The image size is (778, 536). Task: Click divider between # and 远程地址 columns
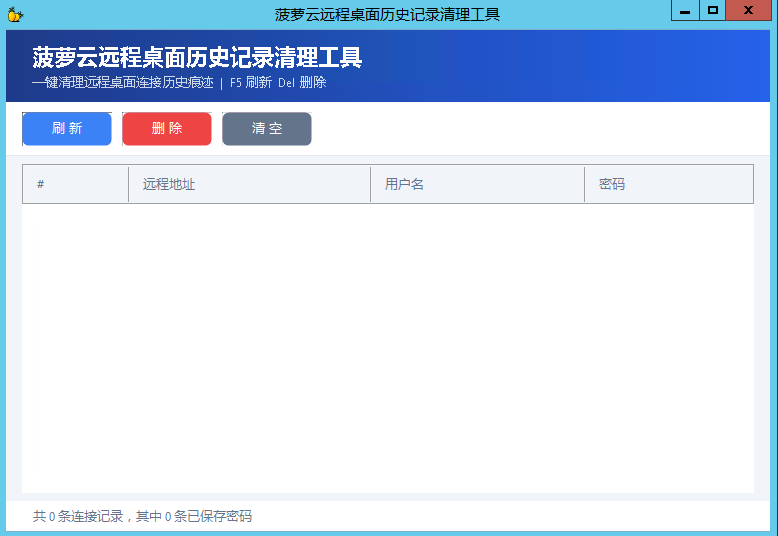click(x=129, y=184)
